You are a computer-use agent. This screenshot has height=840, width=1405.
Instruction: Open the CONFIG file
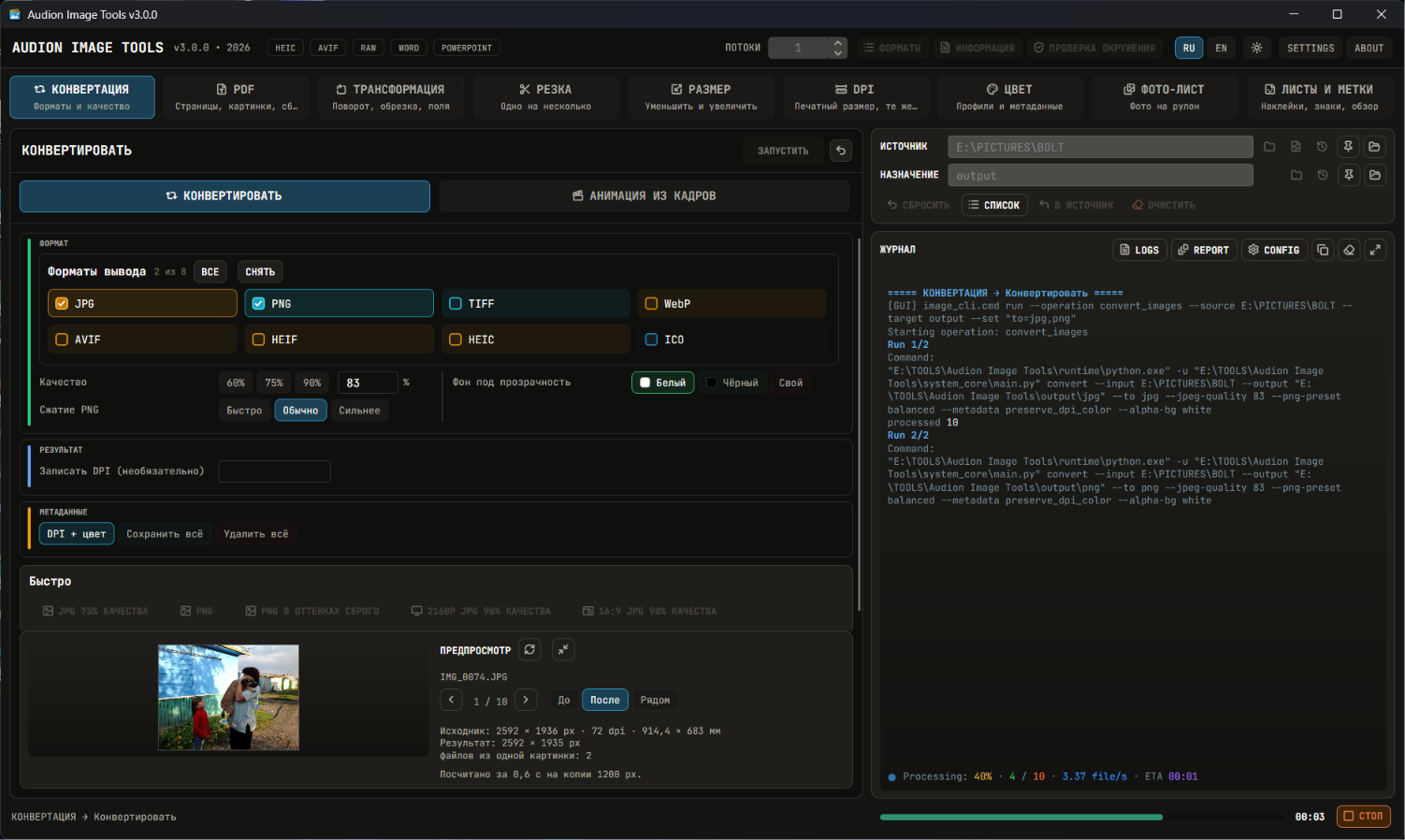coord(1274,250)
